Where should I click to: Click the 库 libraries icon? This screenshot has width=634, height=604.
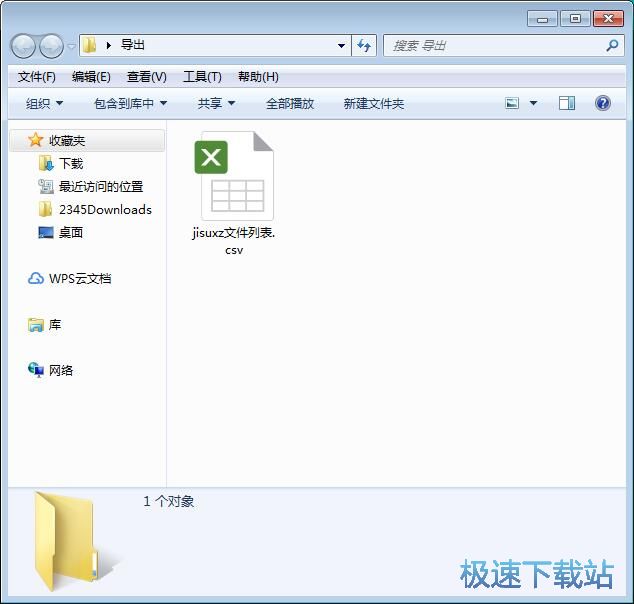coord(36,325)
